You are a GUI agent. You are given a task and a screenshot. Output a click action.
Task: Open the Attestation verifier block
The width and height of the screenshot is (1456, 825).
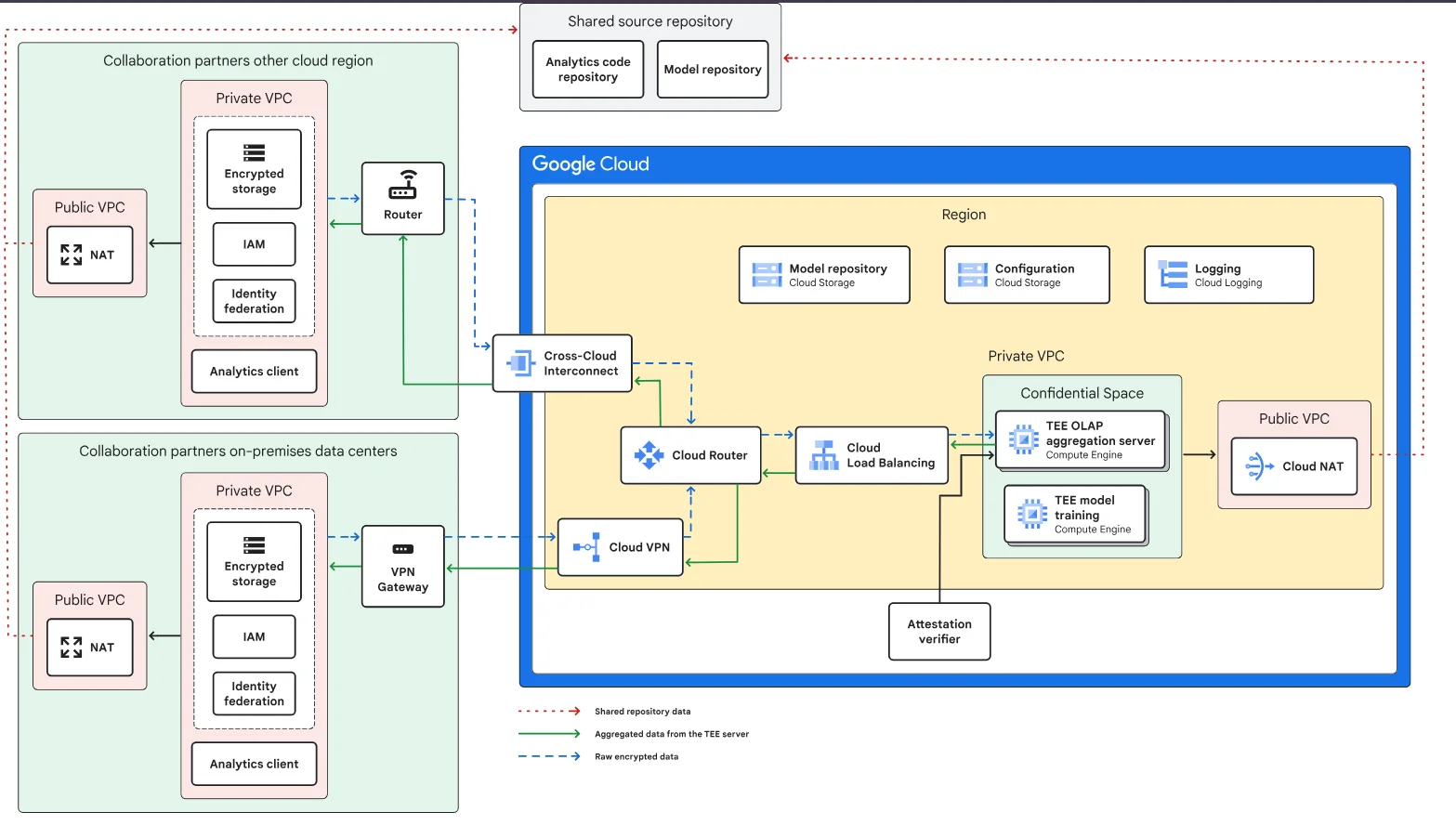pos(938,631)
